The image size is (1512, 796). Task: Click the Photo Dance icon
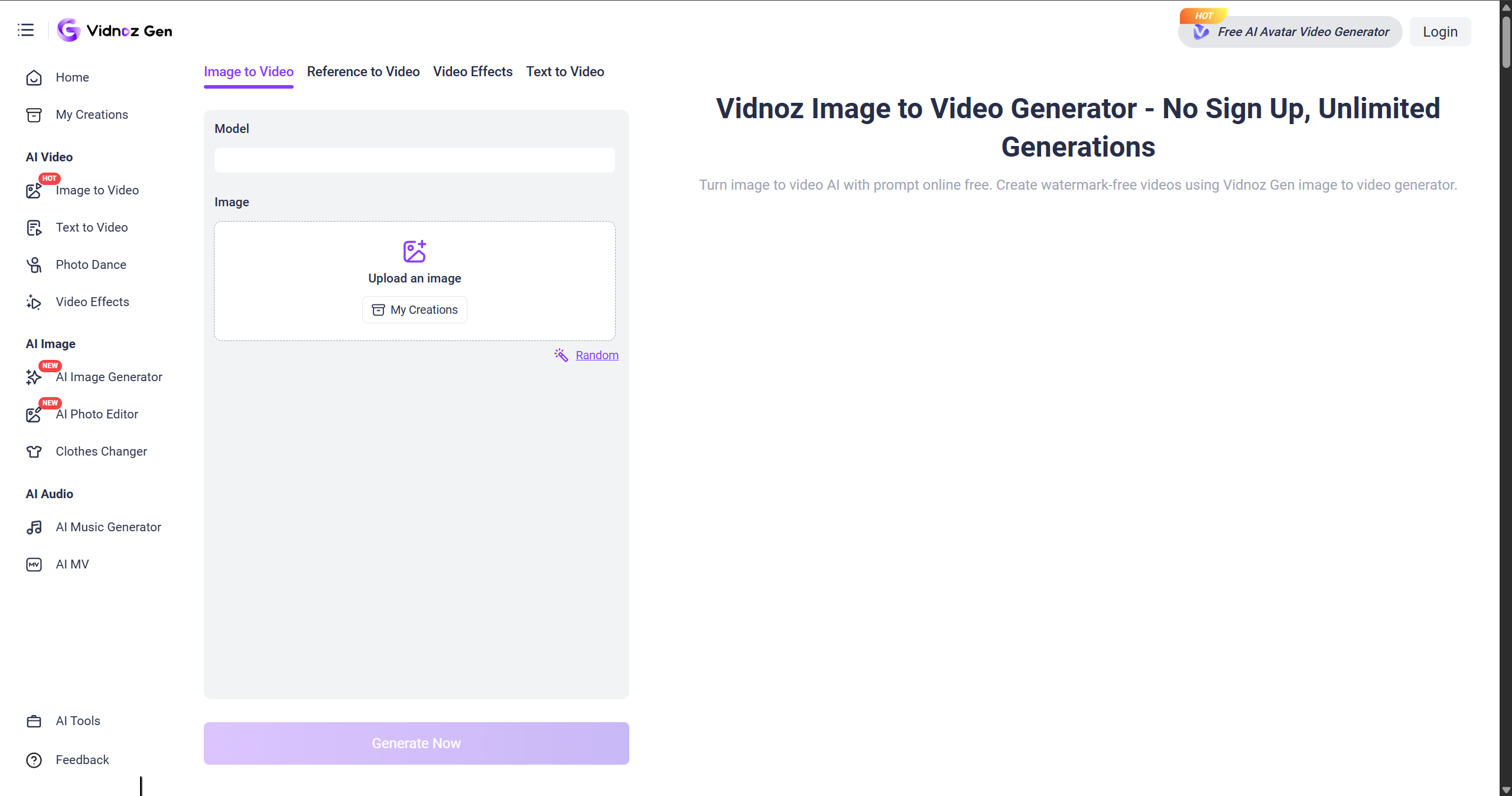pos(34,265)
